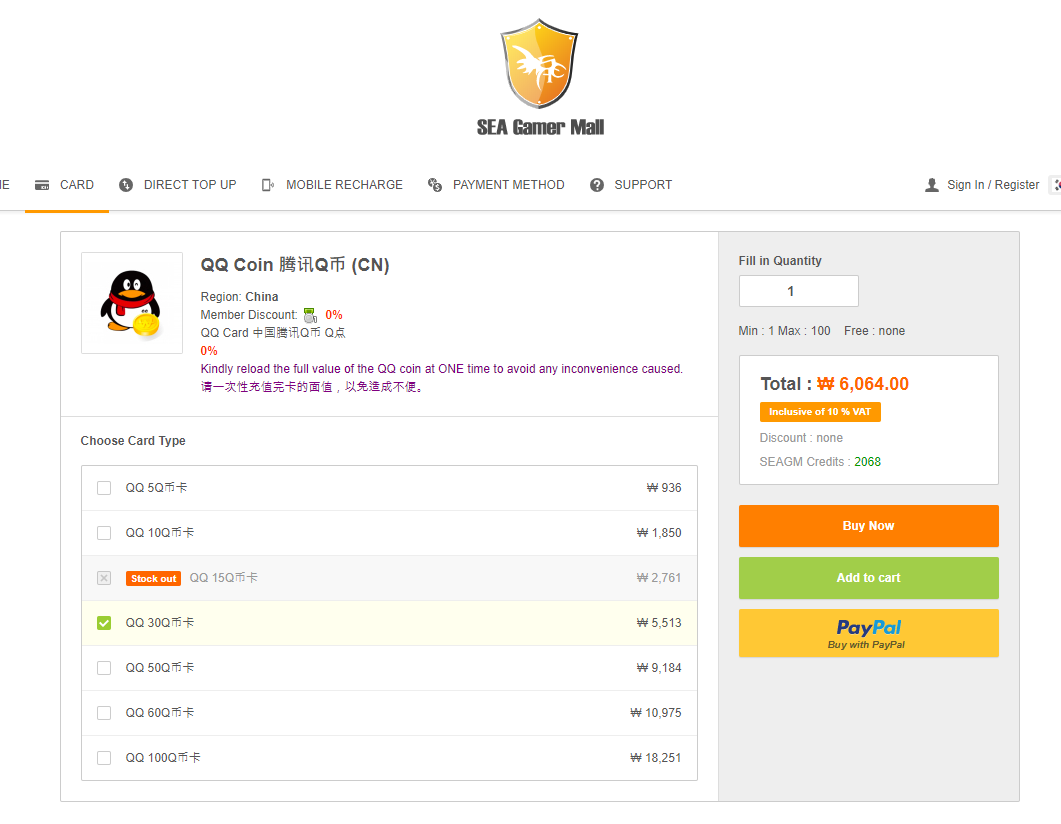The width and height of the screenshot is (1061, 824).
Task: Click the ₩ 936 price text
Action: tap(664, 488)
